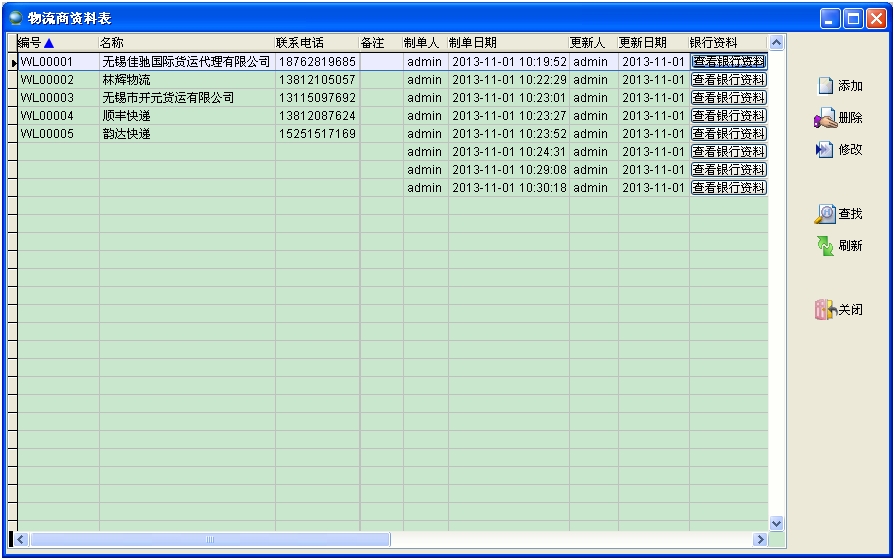Click the 修改 (Edit) icon
The height and width of the screenshot is (560, 895).
pyautogui.click(x=825, y=150)
